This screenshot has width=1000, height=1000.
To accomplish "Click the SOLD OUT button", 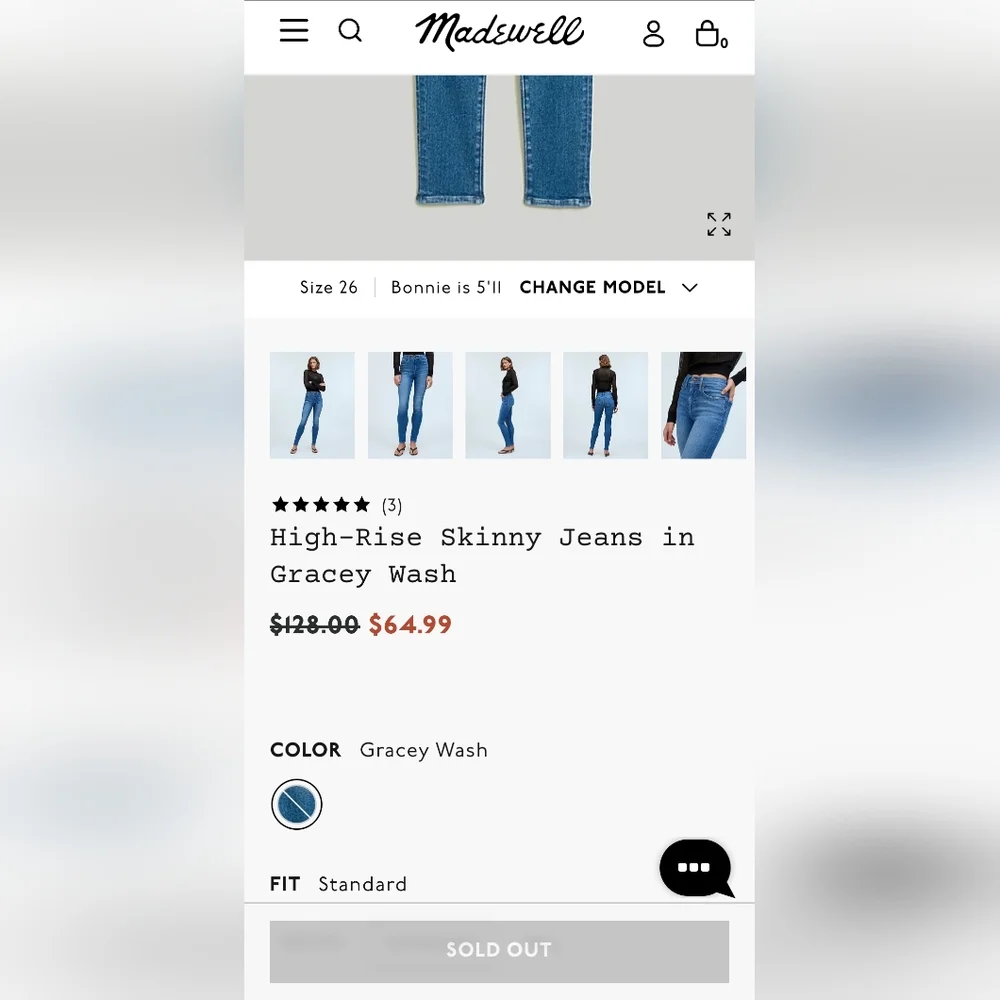I will [499, 951].
